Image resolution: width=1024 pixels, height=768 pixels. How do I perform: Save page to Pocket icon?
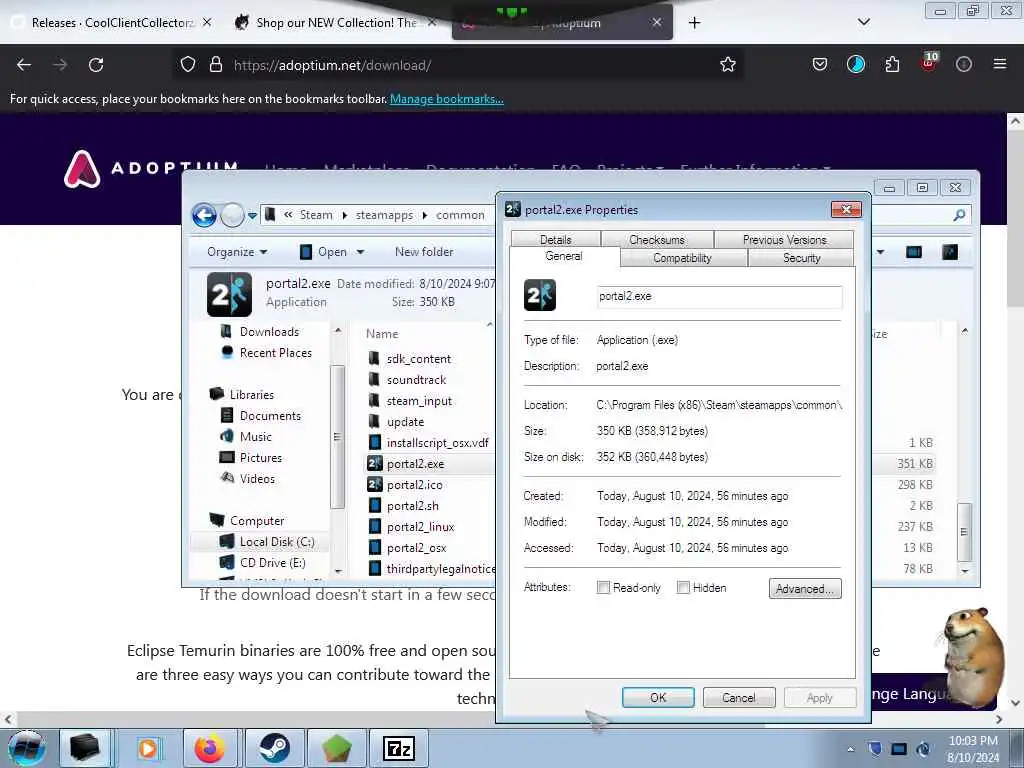pos(820,65)
